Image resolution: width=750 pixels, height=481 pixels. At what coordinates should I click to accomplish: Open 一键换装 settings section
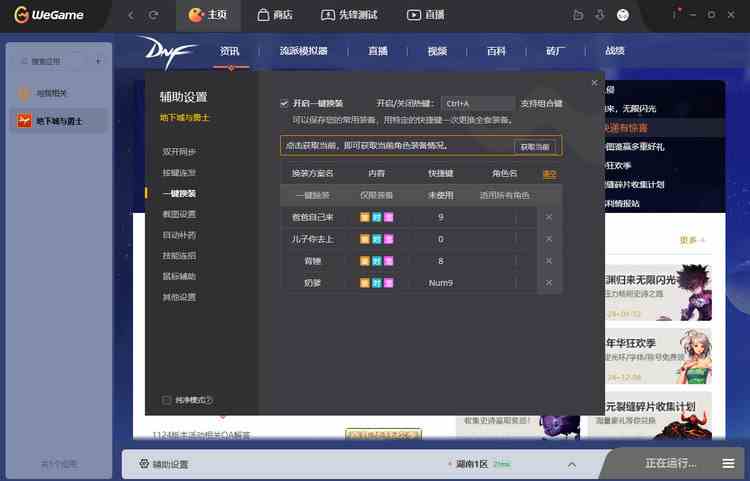click(179, 194)
